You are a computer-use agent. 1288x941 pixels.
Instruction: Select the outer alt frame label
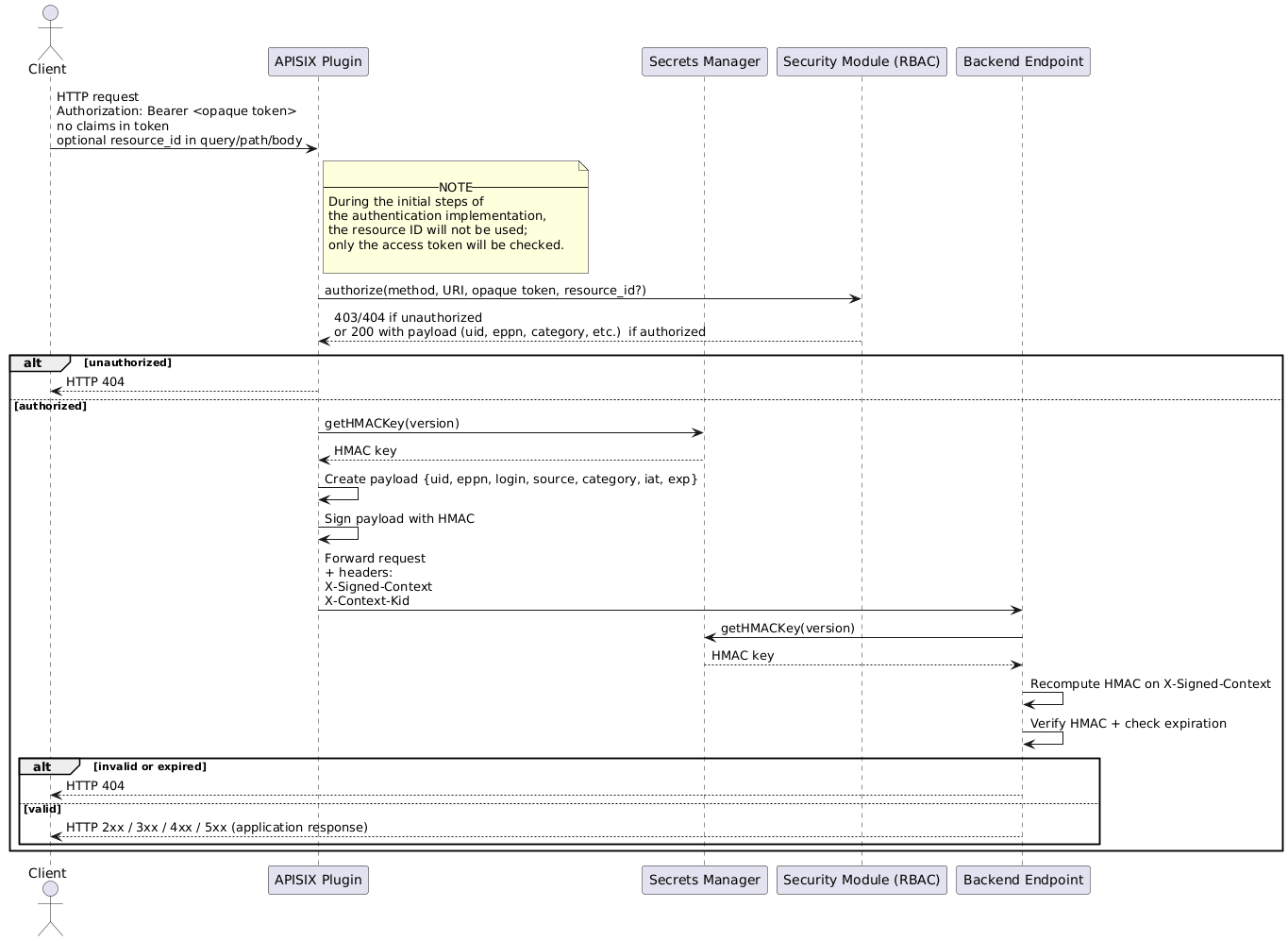(31, 362)
